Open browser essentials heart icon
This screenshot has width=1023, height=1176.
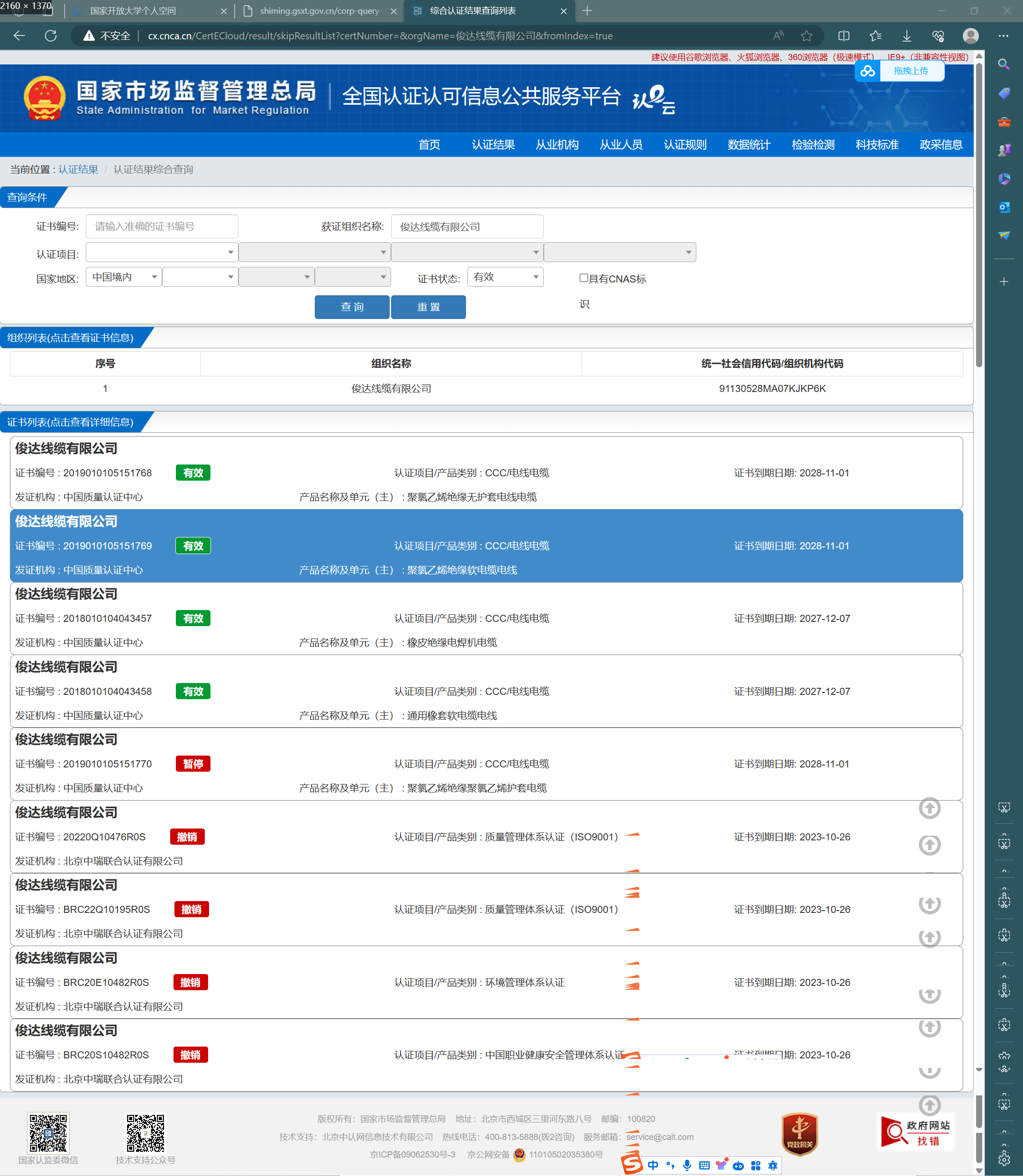pyautogui.click(x=938, y=36)
